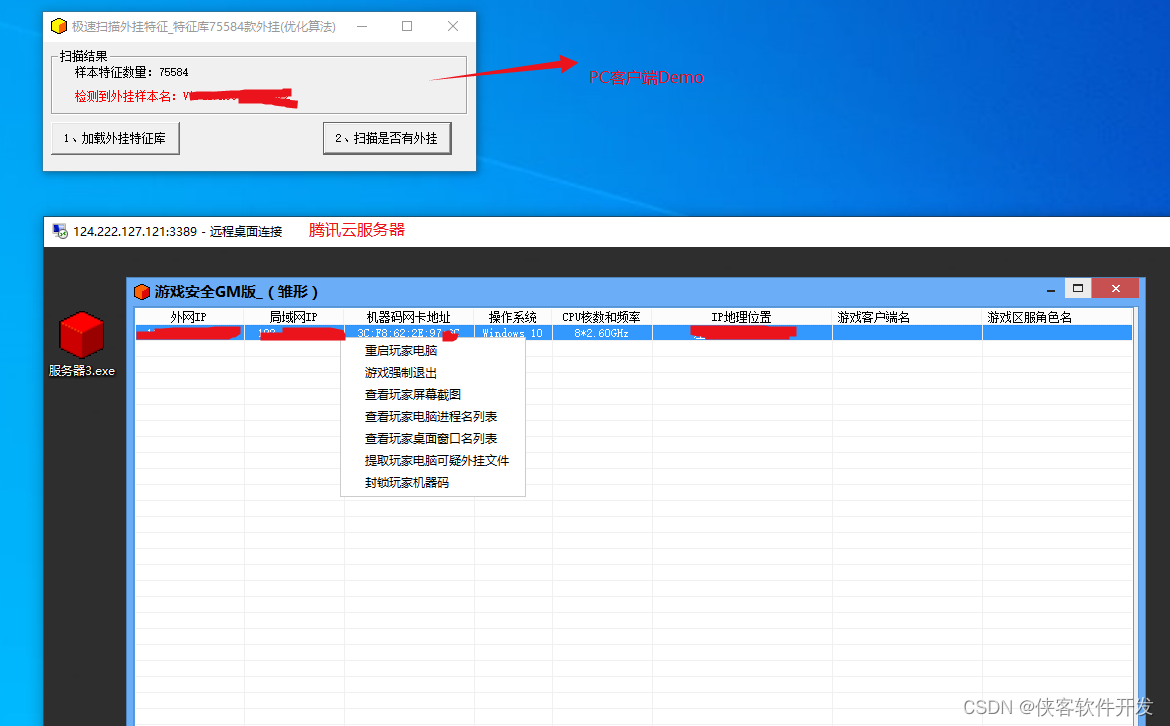The width and height of the screenshot is (1170, 726).
Task: Minimize the 极速扫描外挂特征 scanner window
Action: tap(362, 26)
